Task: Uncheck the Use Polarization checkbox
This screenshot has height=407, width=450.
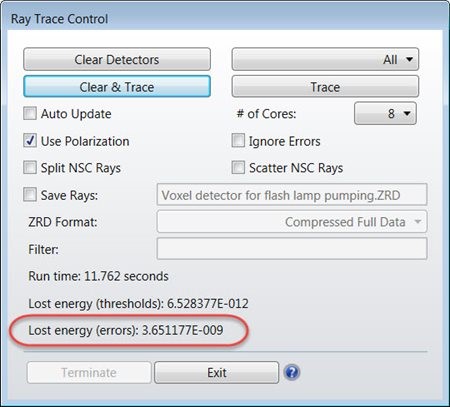Action: [x=30, y=140]
